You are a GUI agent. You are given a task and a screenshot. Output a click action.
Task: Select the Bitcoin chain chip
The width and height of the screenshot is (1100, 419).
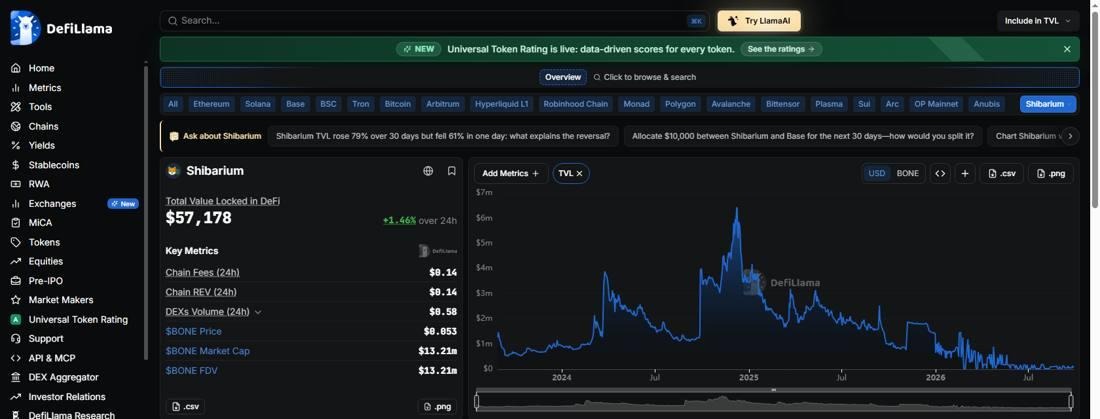(398, 104)
